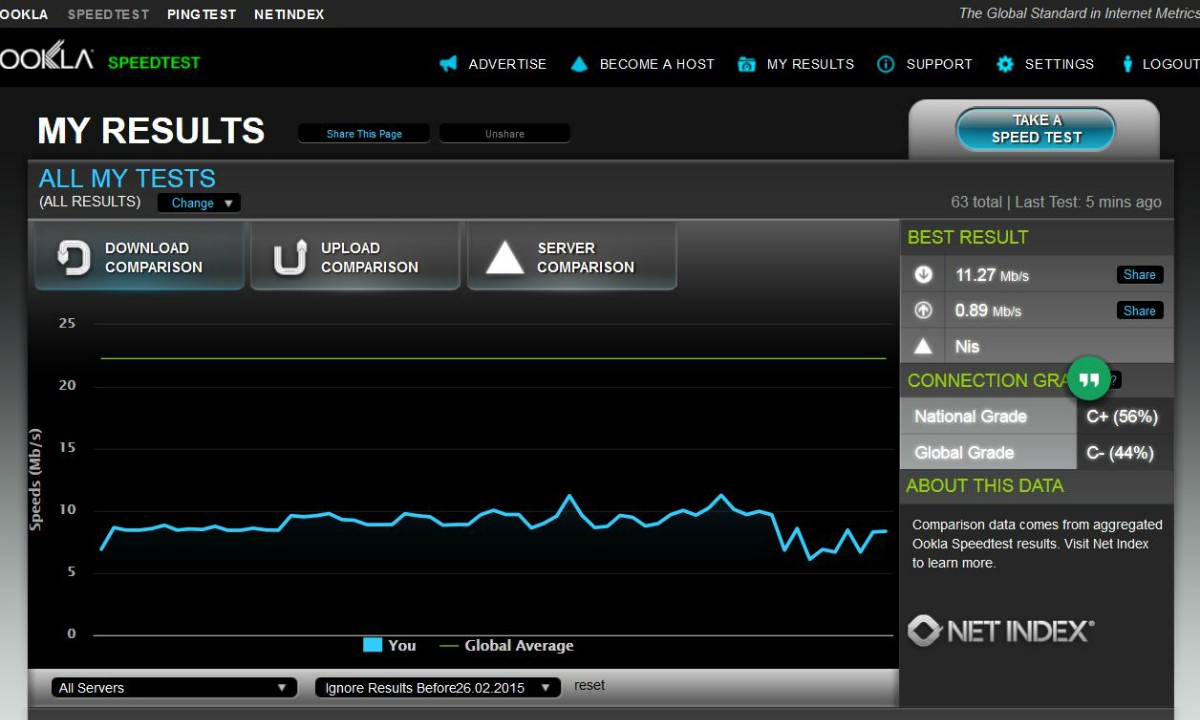Image resolution: width=1200 pixels, height=720 pixels.
Task: Open the SPEEDTEST top navigation item
Action: tap(108, 14)
